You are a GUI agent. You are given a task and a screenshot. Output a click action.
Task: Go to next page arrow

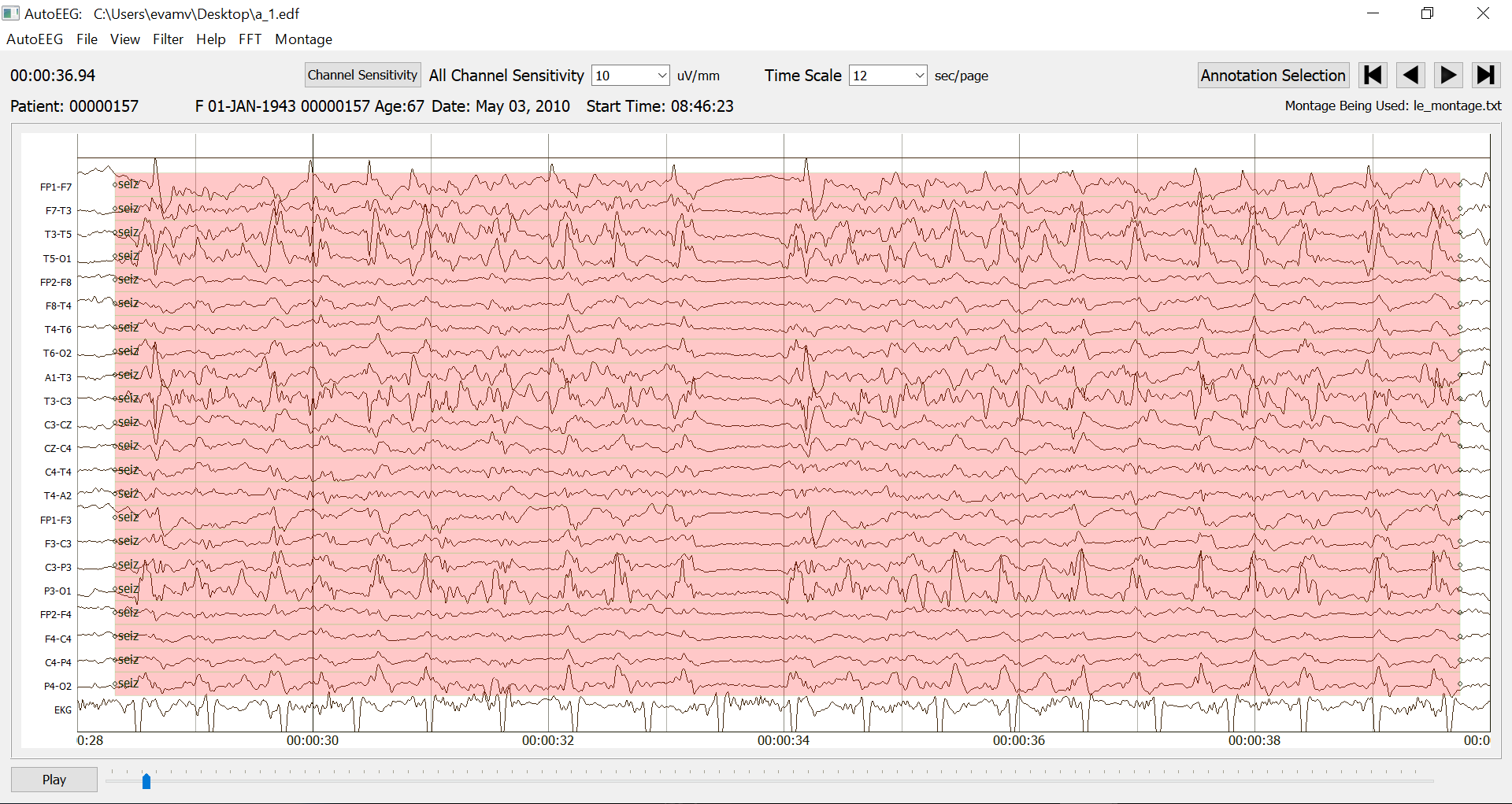(x=1448, y=76)
